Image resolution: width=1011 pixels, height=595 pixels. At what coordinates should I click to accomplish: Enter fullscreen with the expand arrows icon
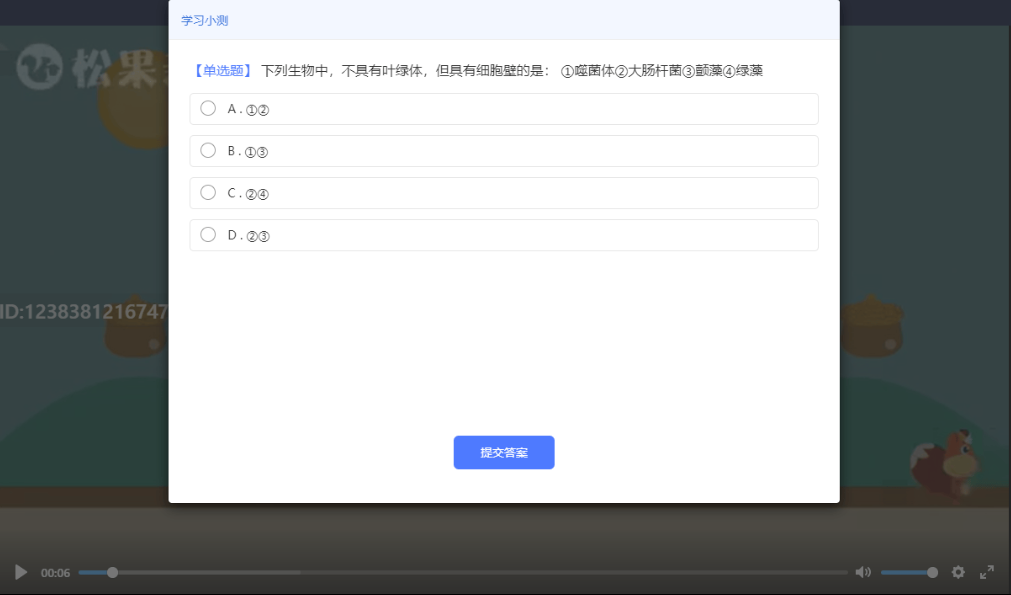point(985,572)
